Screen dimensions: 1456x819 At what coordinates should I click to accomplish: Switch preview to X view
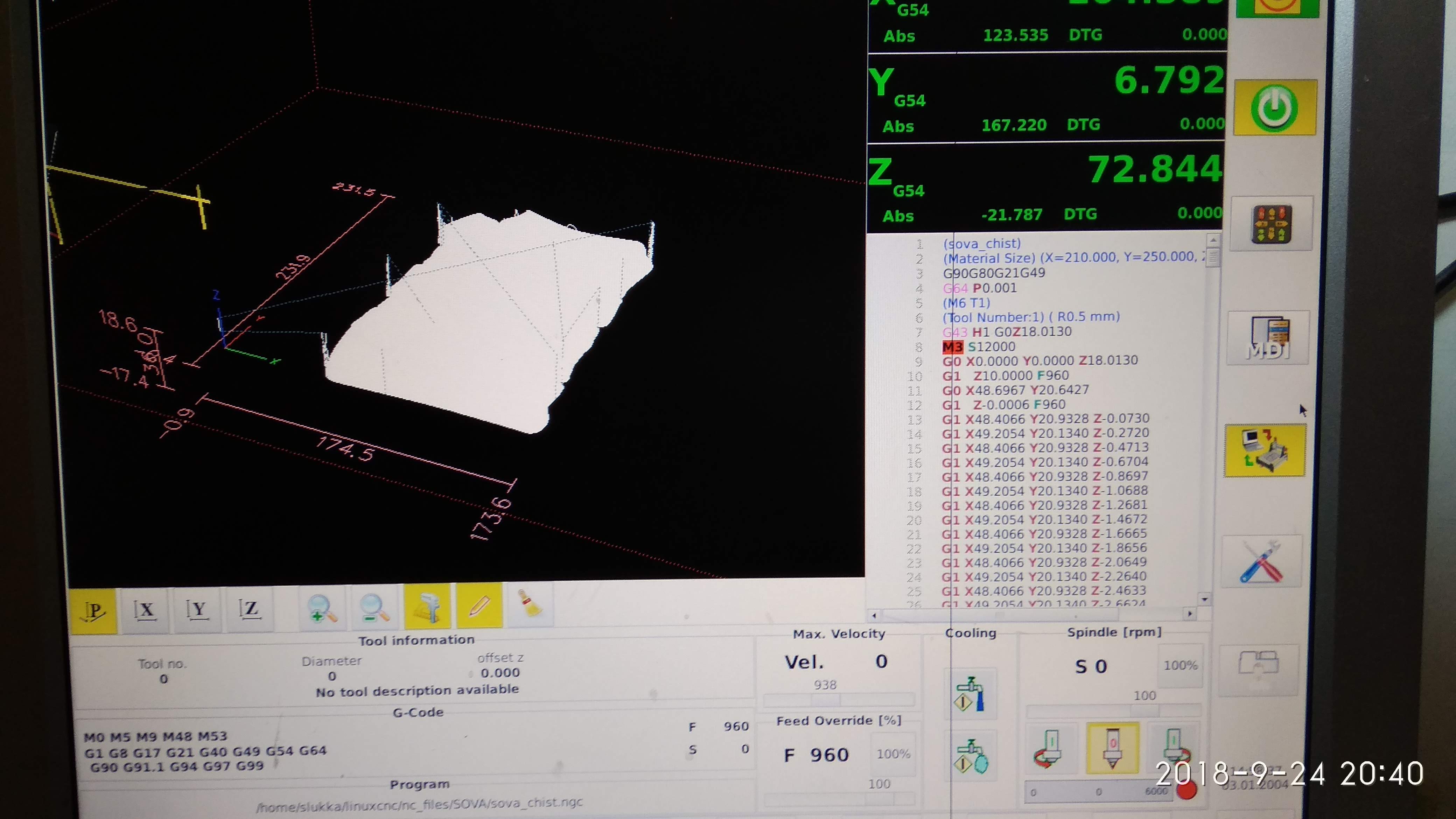145,610
